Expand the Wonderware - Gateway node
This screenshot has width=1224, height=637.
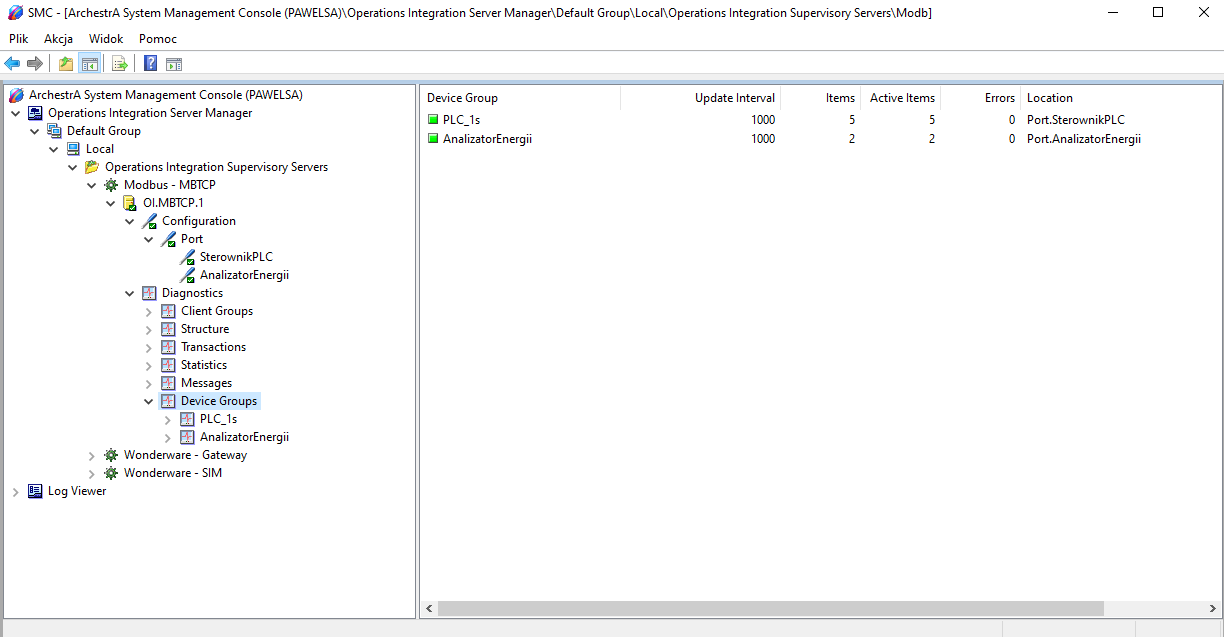pos(92,455)
